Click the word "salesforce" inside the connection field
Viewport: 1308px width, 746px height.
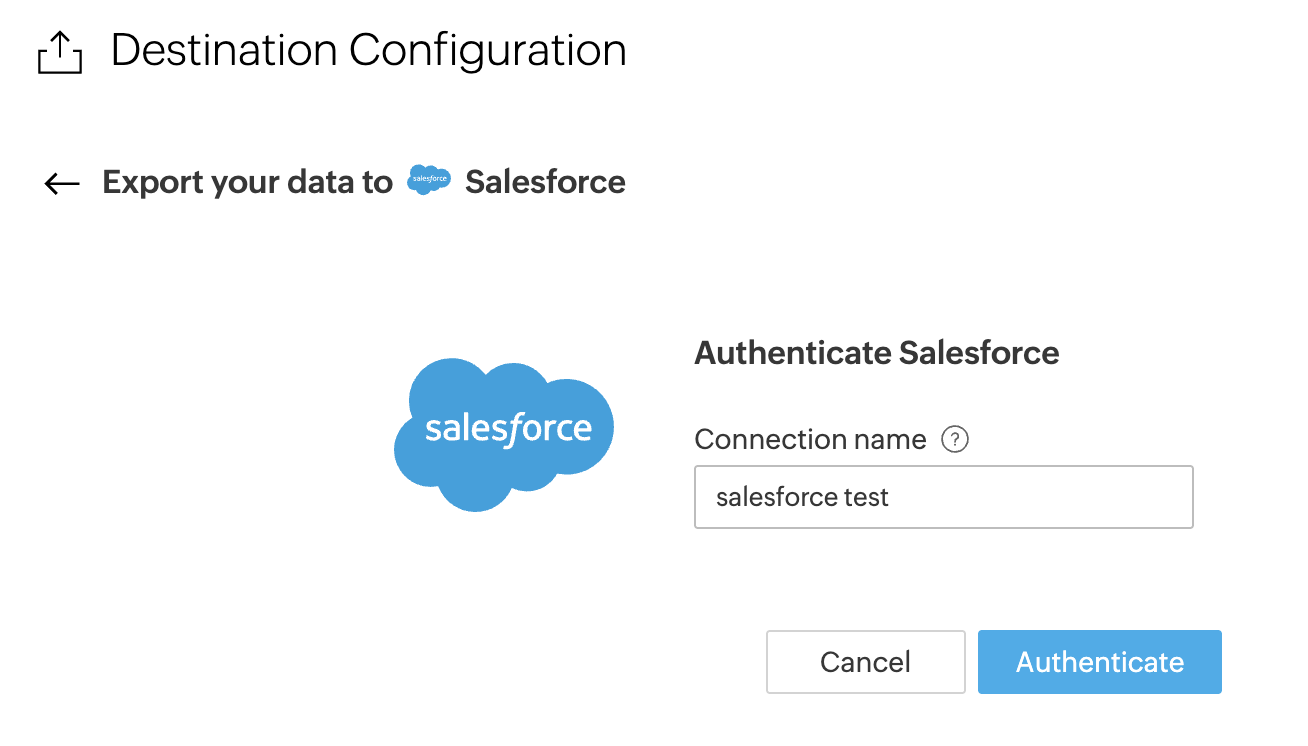click(776, 497)
